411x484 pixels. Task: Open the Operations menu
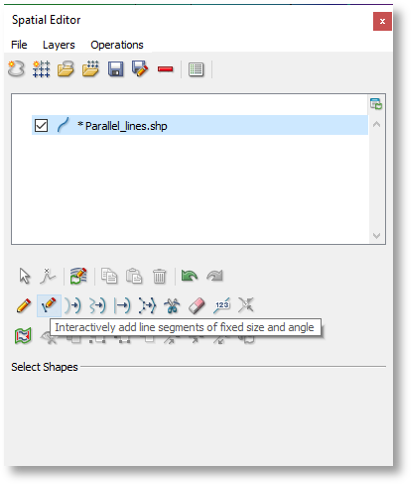click(x=117, y=45)
